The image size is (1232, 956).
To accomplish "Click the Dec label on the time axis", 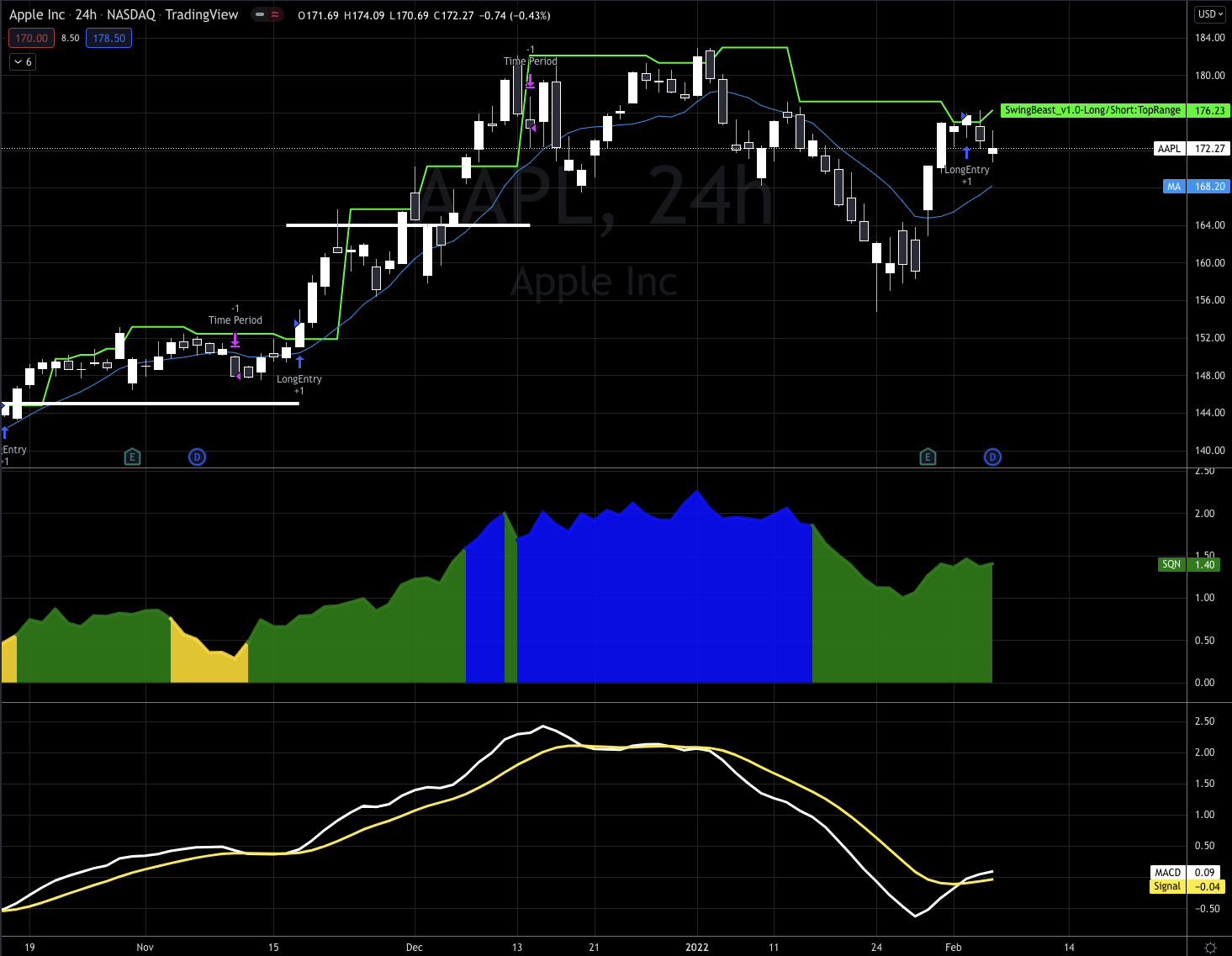I will (x=414, y=948).
